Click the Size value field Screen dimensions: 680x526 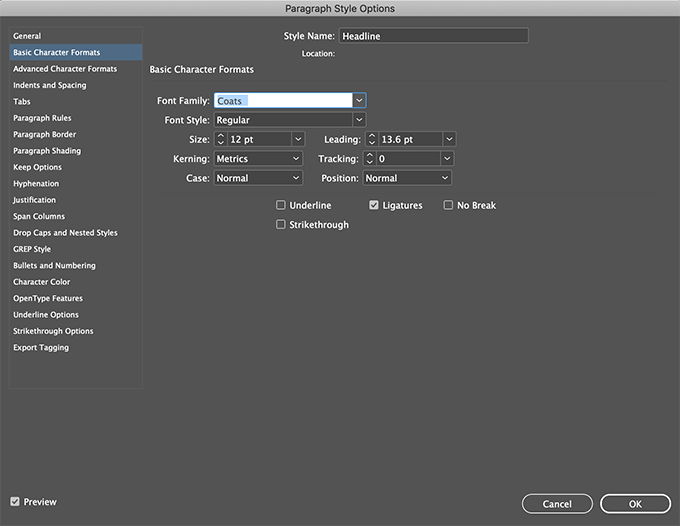(259, 139)
